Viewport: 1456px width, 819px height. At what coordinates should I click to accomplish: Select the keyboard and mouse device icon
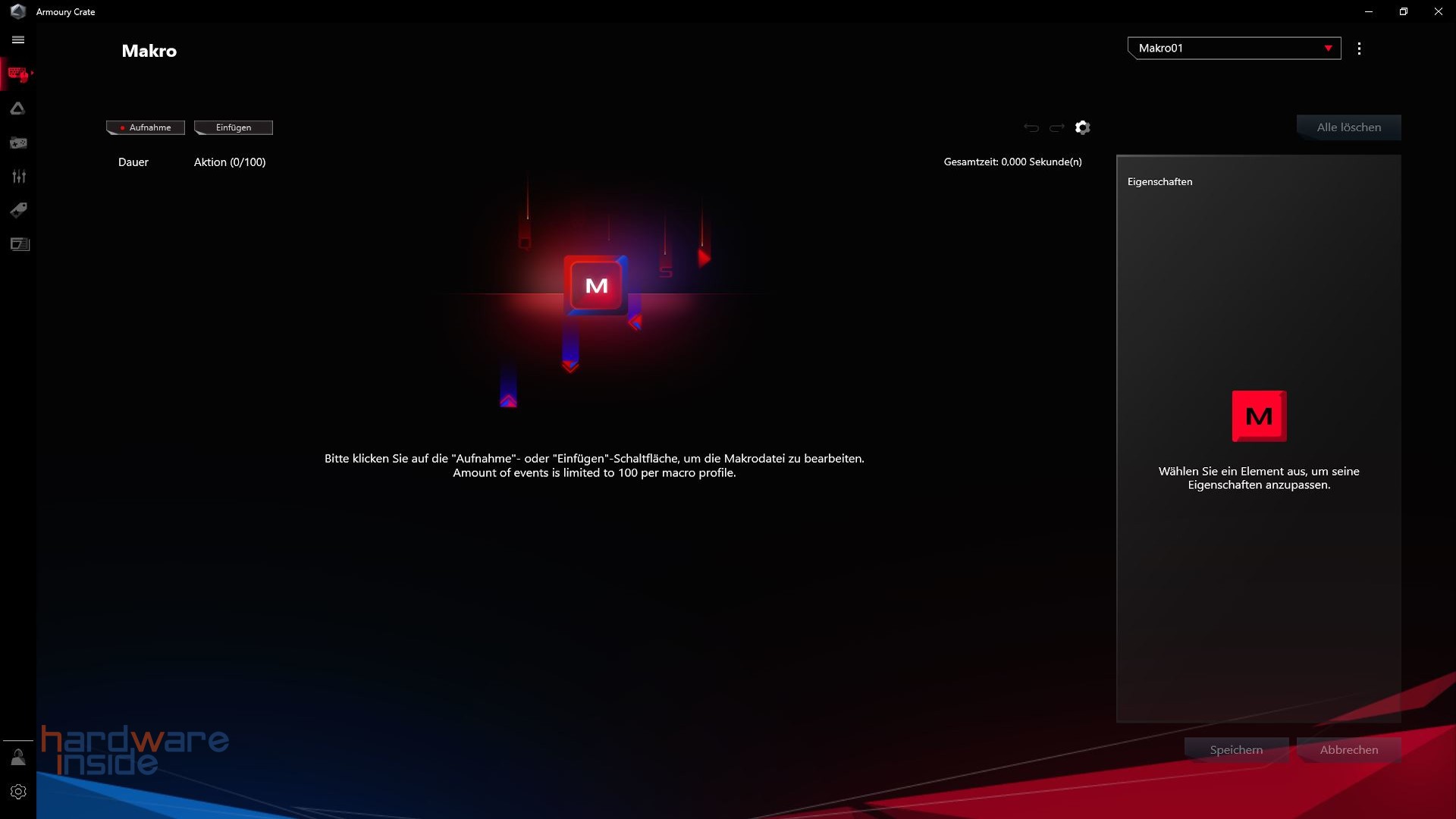click(18, 74)
